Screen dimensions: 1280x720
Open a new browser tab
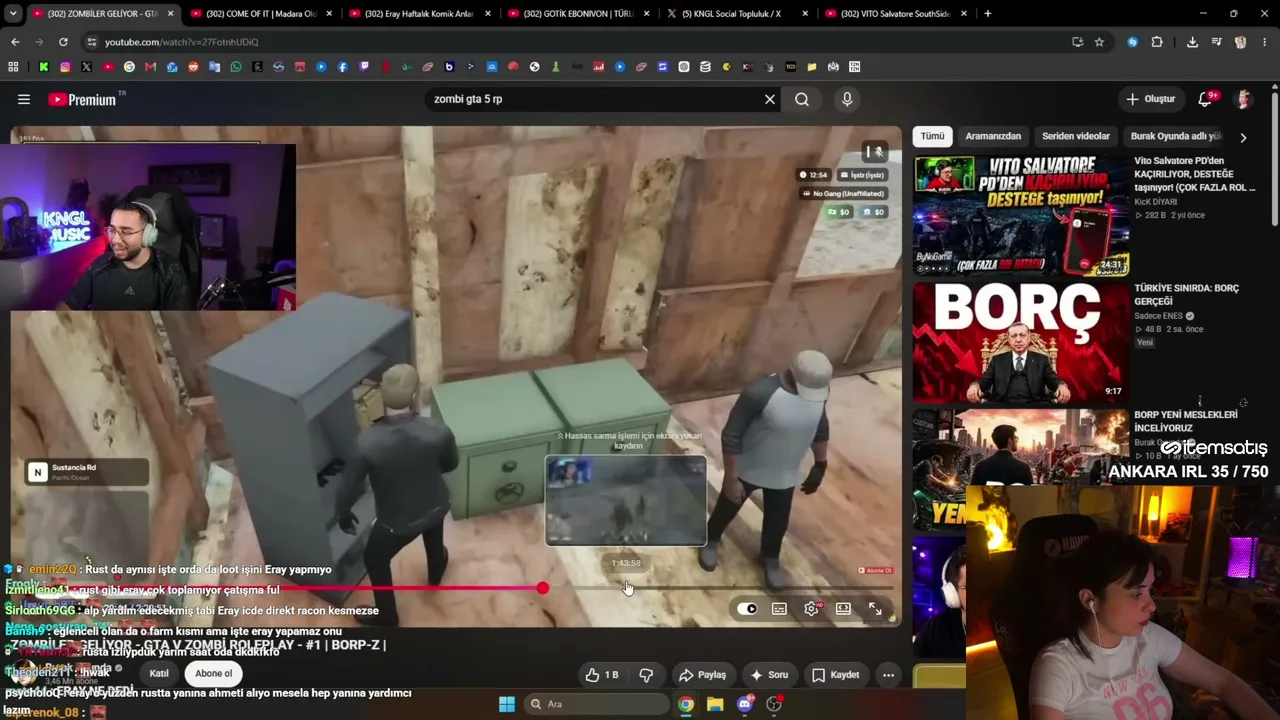tap(987, 14)
